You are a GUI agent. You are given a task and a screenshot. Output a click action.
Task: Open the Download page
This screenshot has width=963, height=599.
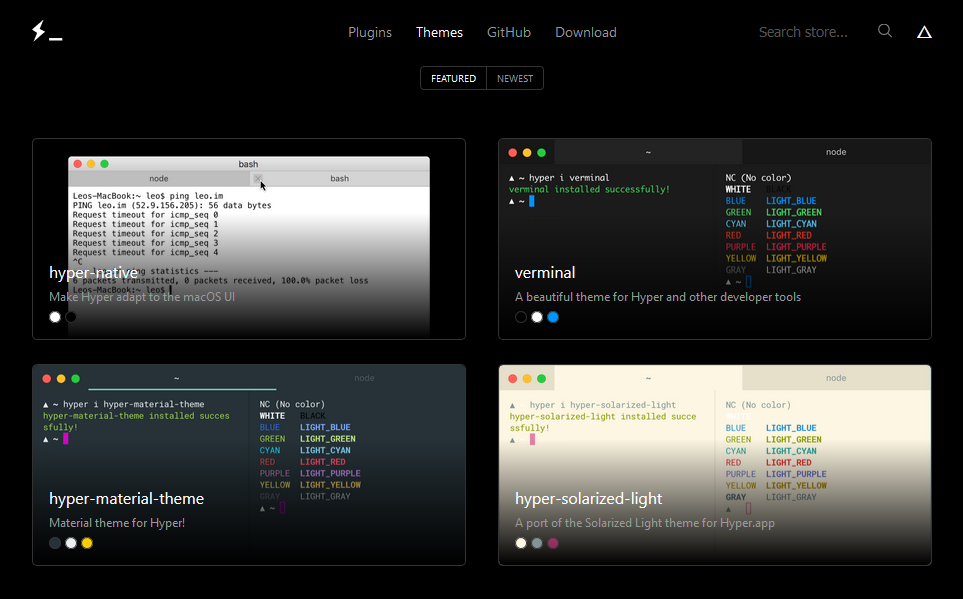[x=586, y=32]
